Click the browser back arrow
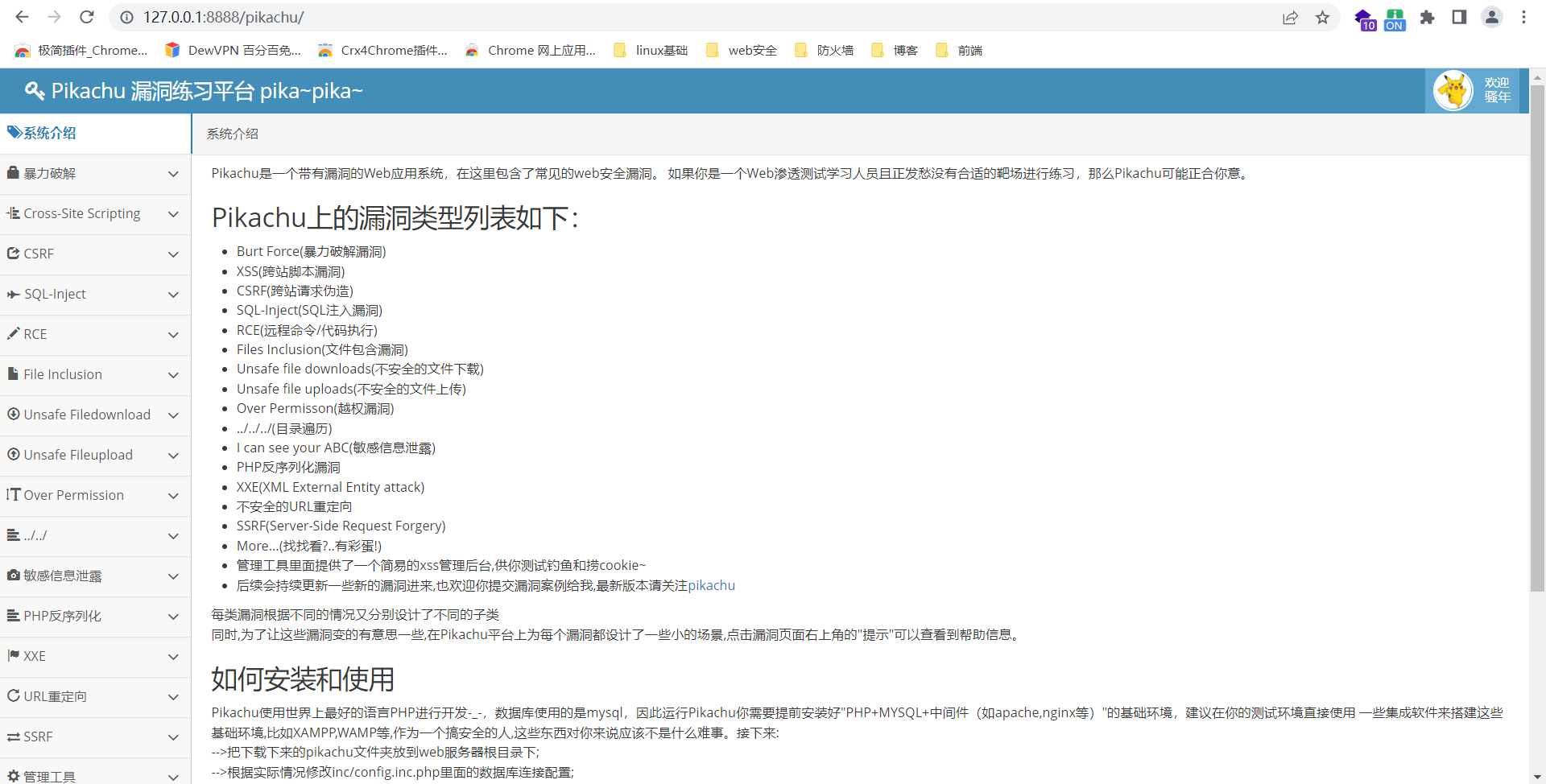Screen dimensions: 1546x784 click(22, 17)
